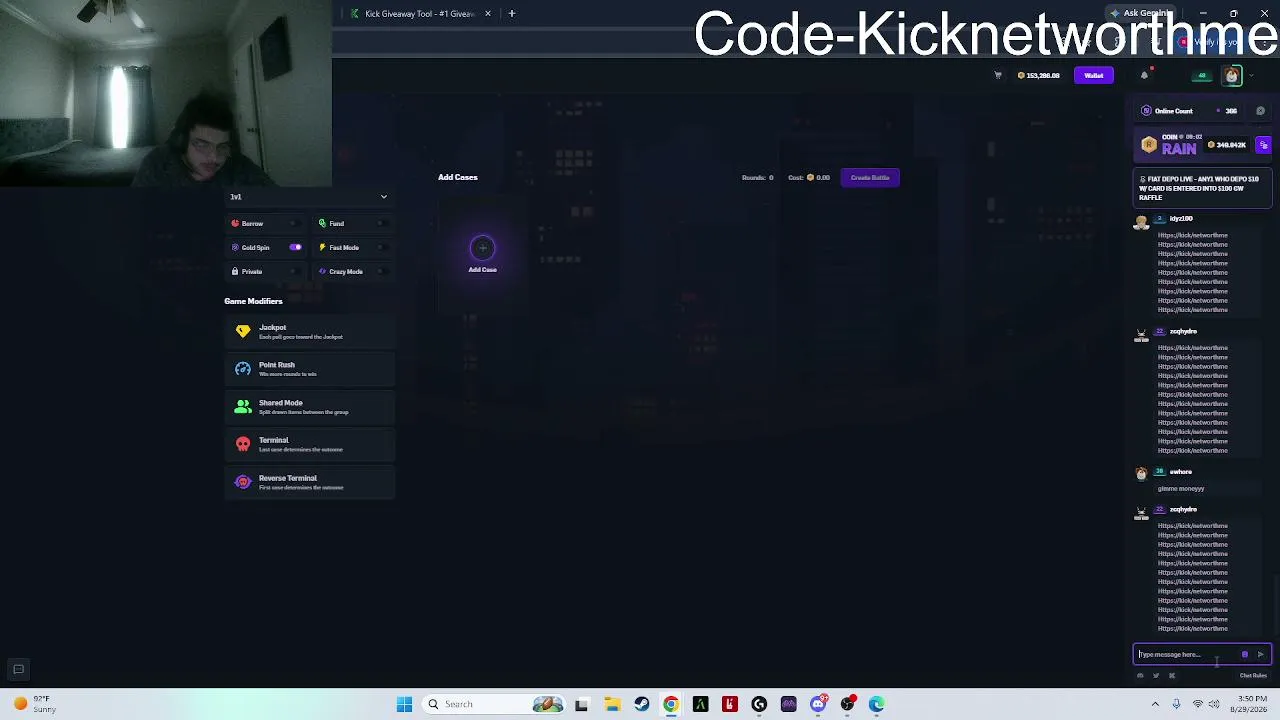Open Logitech G HUB from the taskbar
Image resolution: width=1280 pixels, height=720 pixels.
click(759, 704)
